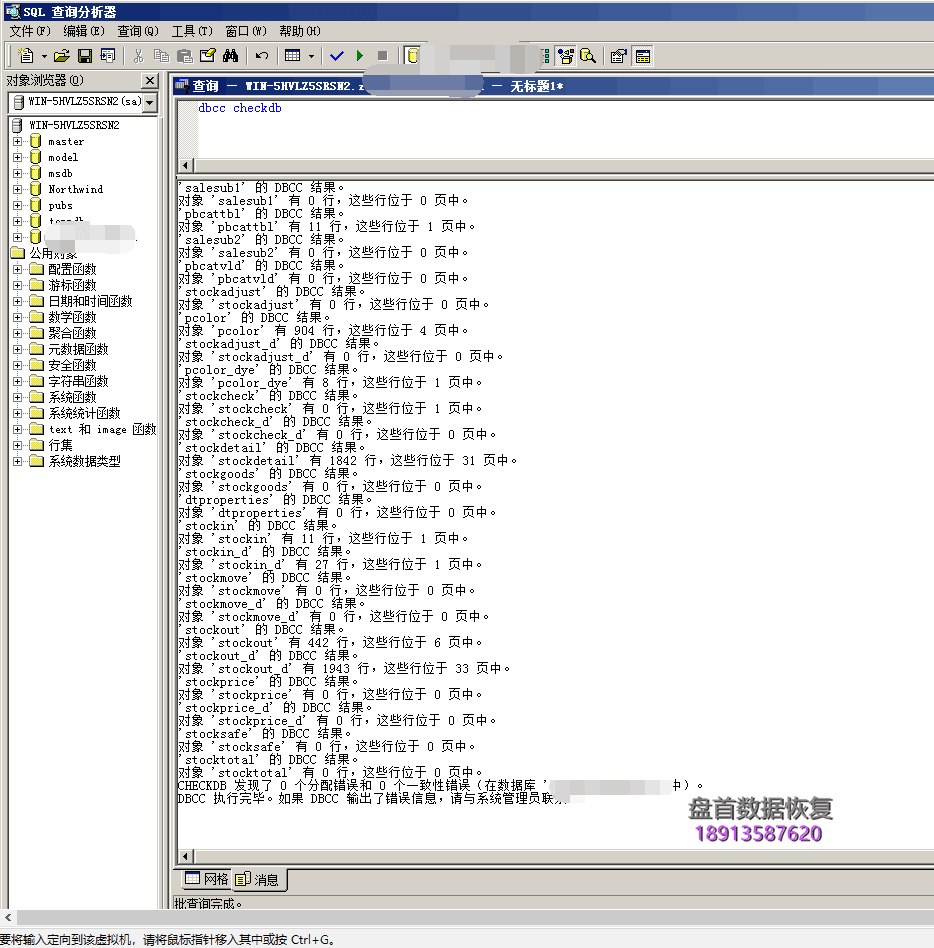Expand the 日期和时间函数 folder
Image resolution: width=934 pixels, height=948 pixels.
[x=18, y=301]
